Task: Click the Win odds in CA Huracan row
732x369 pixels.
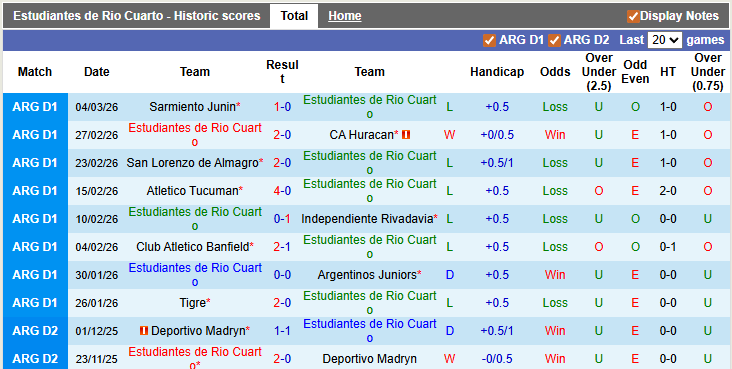Action: [555, 135]
